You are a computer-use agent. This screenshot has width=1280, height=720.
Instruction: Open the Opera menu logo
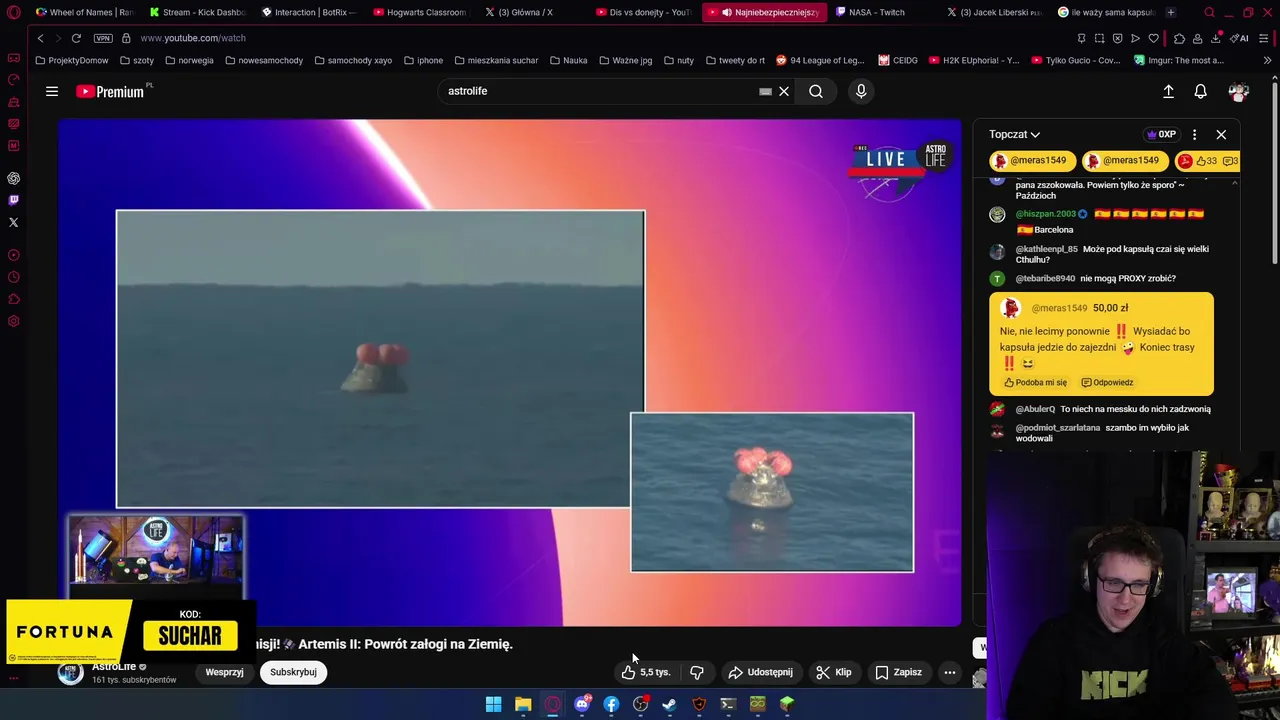(13, 13)
